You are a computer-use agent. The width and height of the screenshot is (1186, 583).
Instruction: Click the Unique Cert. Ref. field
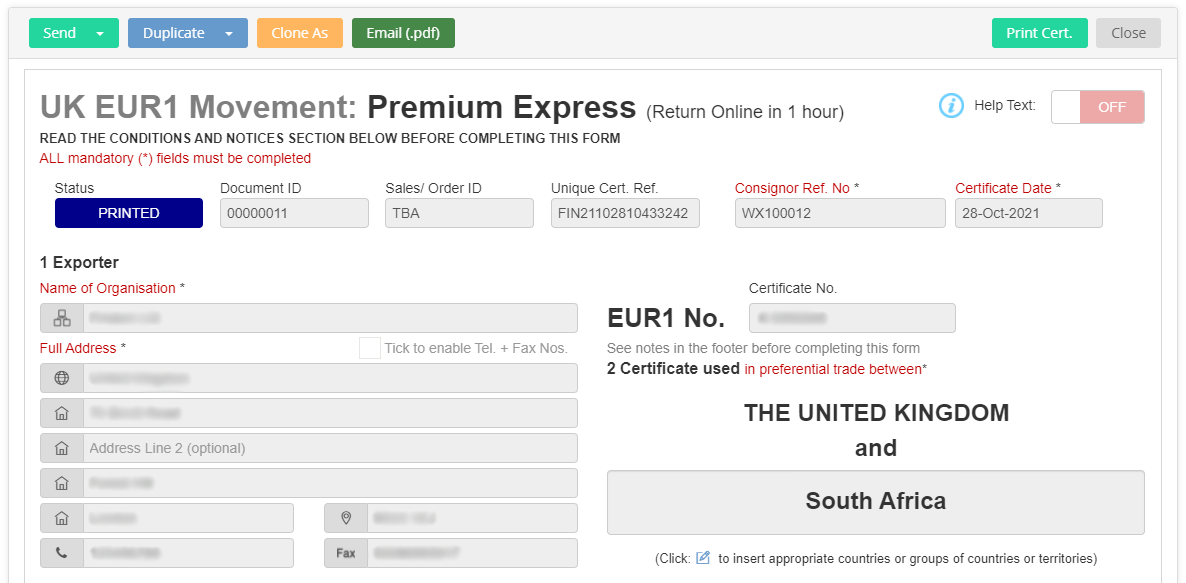tap(626, 213)
